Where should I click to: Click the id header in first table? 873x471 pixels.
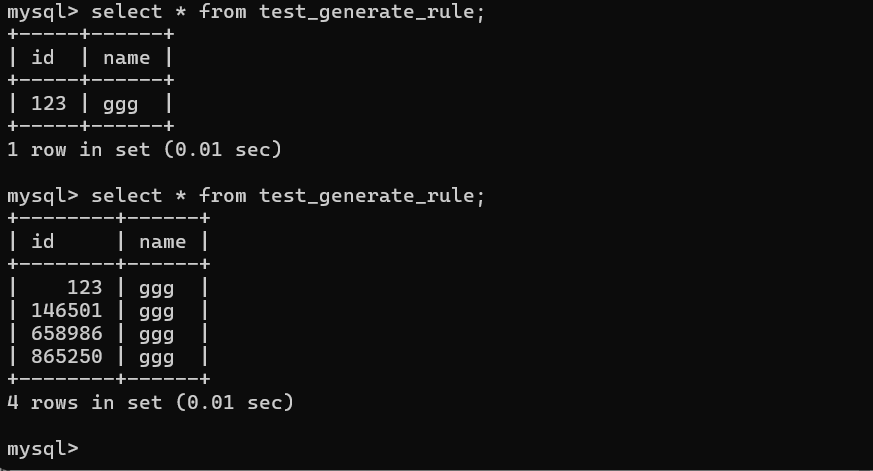coord(43,57)
